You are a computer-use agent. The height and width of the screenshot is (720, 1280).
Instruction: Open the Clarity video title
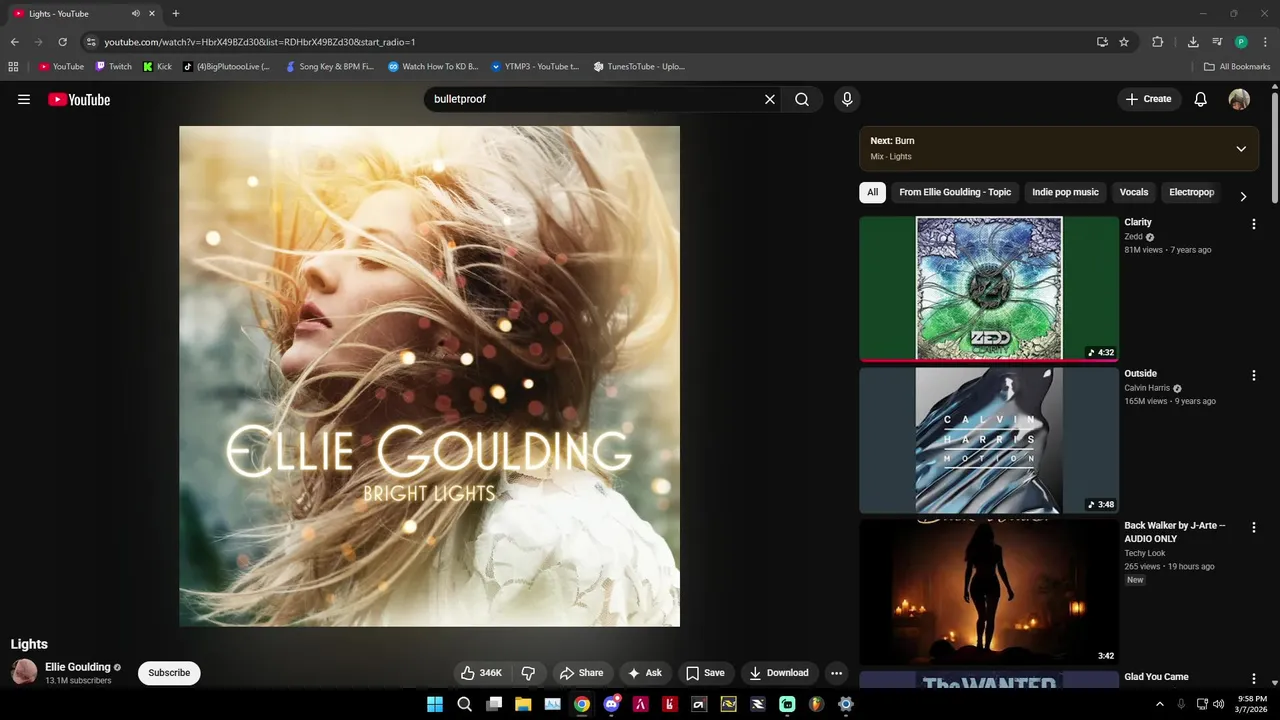[1138, 222]
